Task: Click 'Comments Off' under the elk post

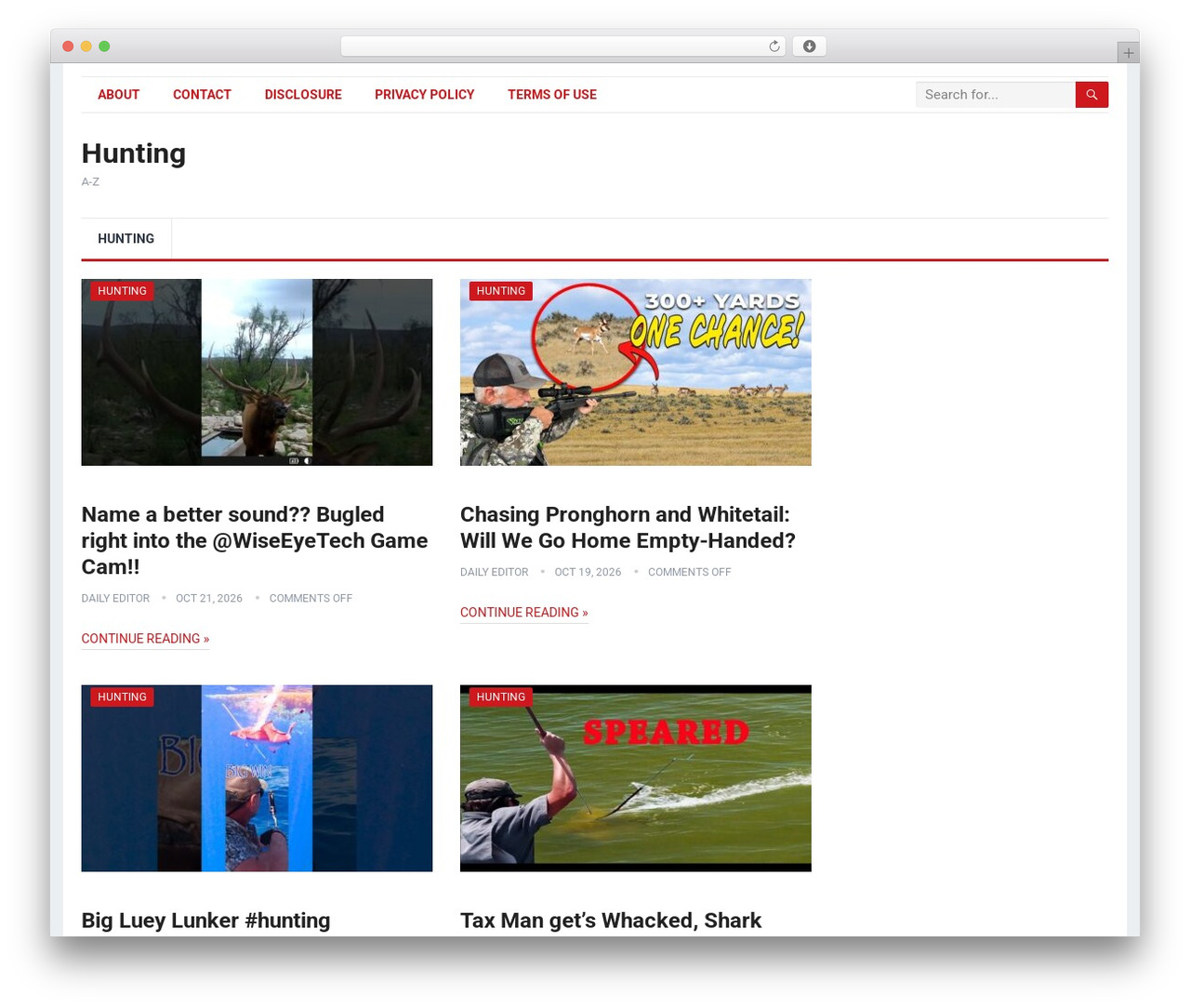Action: pyautogui.click(x=311, y=599)
